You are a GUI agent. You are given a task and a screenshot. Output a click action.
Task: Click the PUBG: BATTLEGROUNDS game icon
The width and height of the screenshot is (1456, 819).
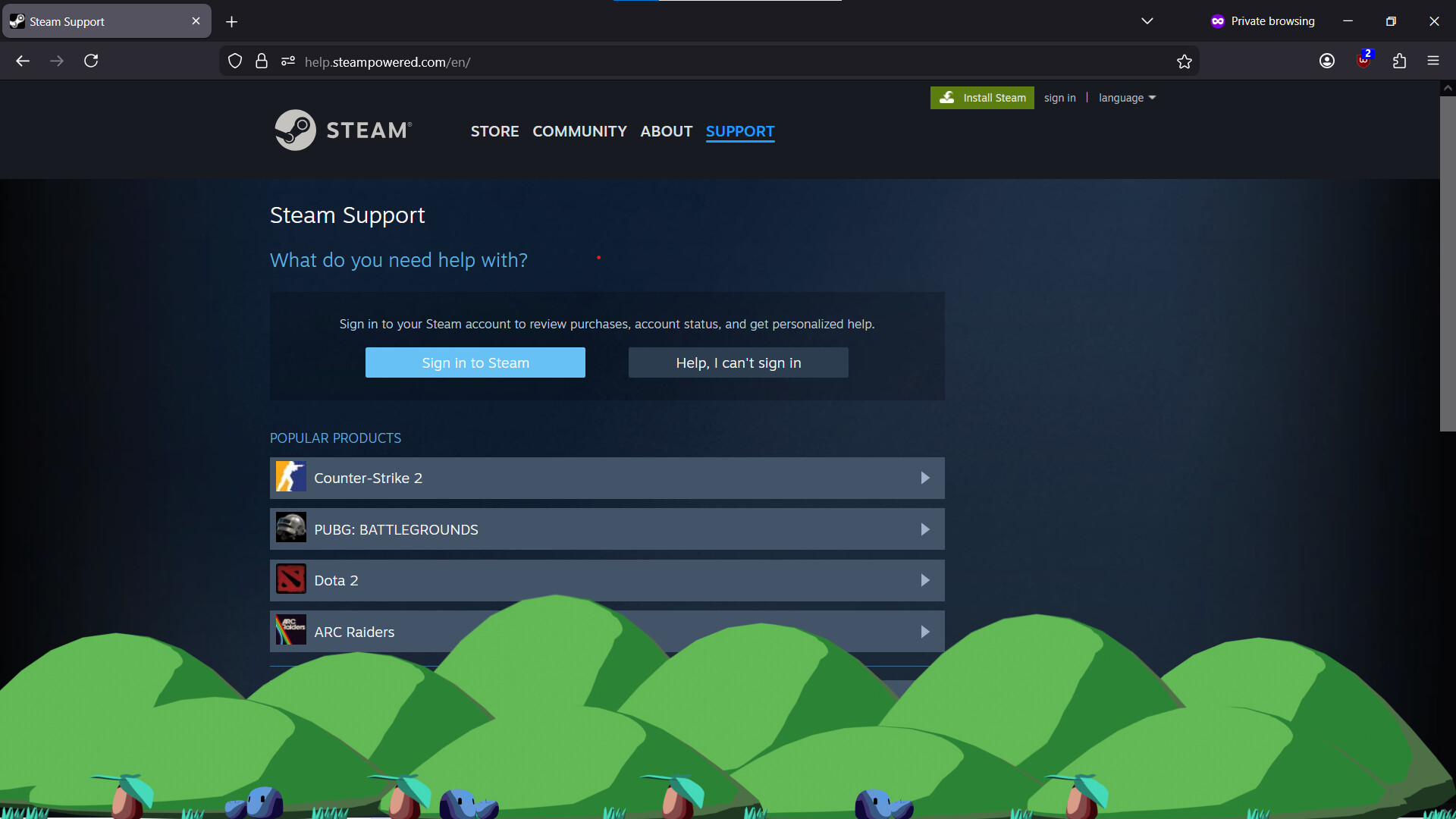290,529
